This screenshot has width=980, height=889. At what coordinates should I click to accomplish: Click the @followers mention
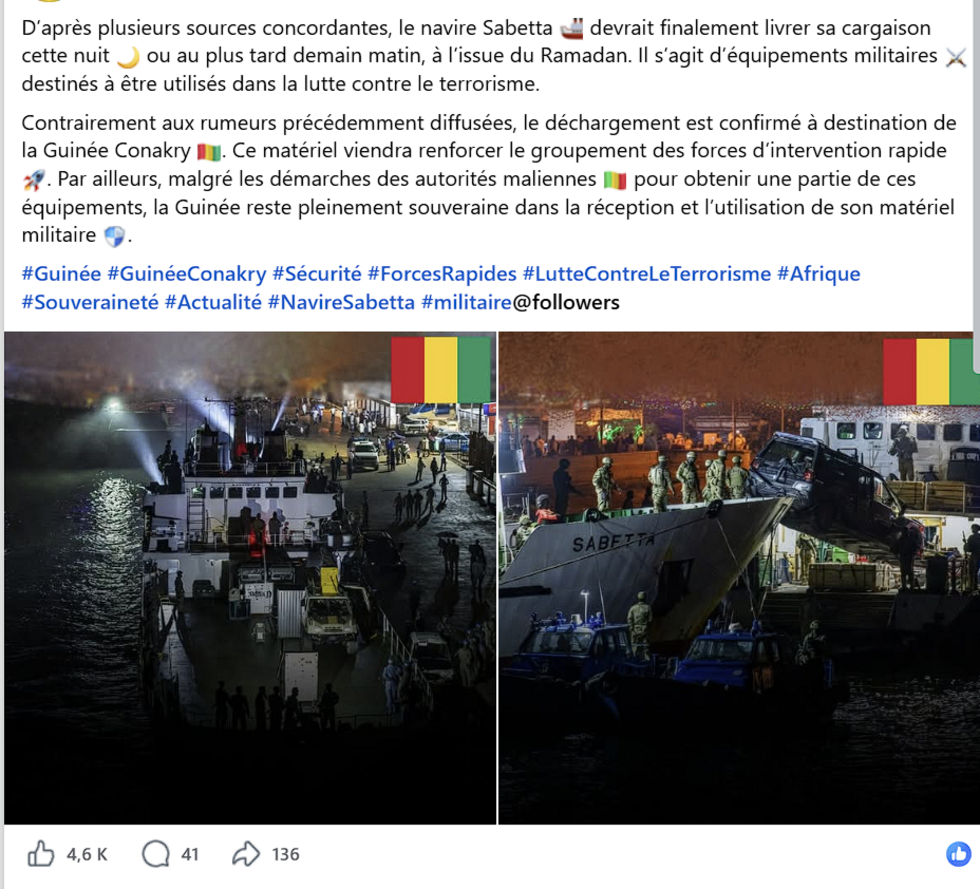click(566, 303)
